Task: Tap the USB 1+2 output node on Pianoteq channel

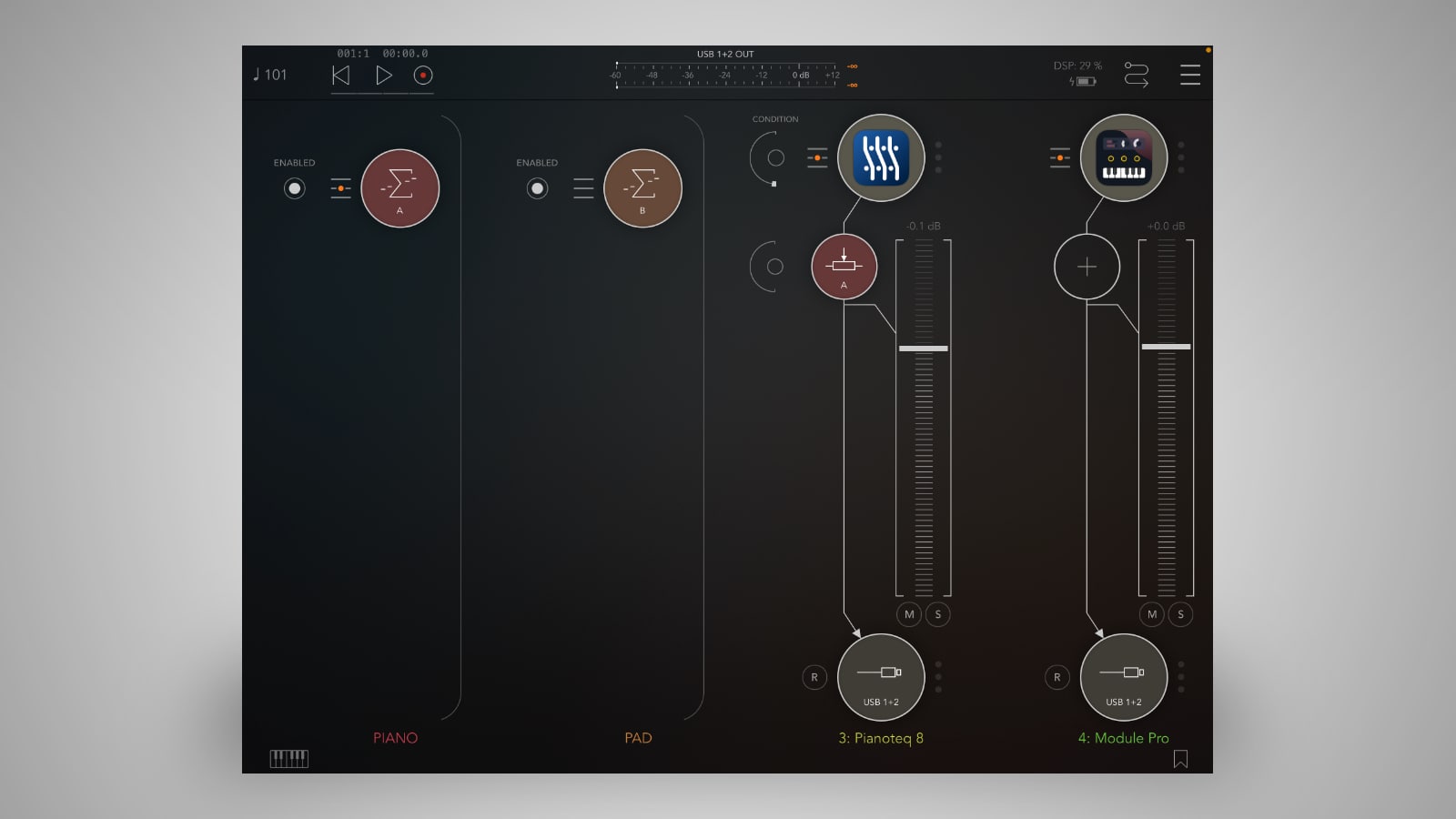Action: tap(879, 677)
